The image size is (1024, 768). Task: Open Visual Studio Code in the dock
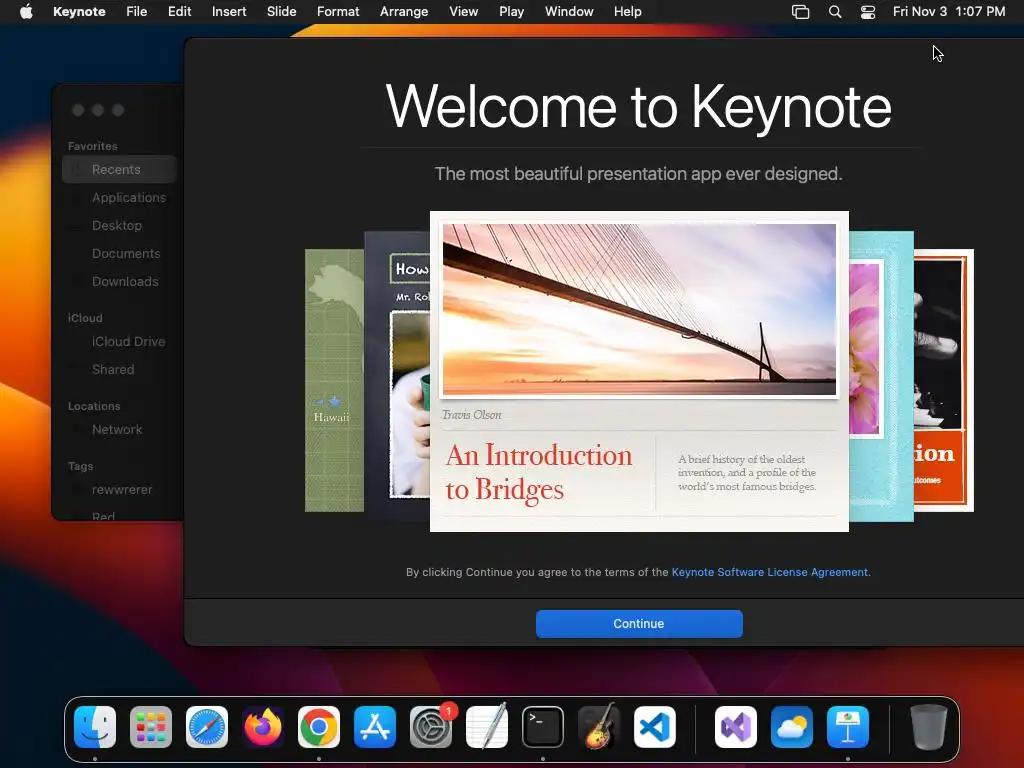[655, 727]
